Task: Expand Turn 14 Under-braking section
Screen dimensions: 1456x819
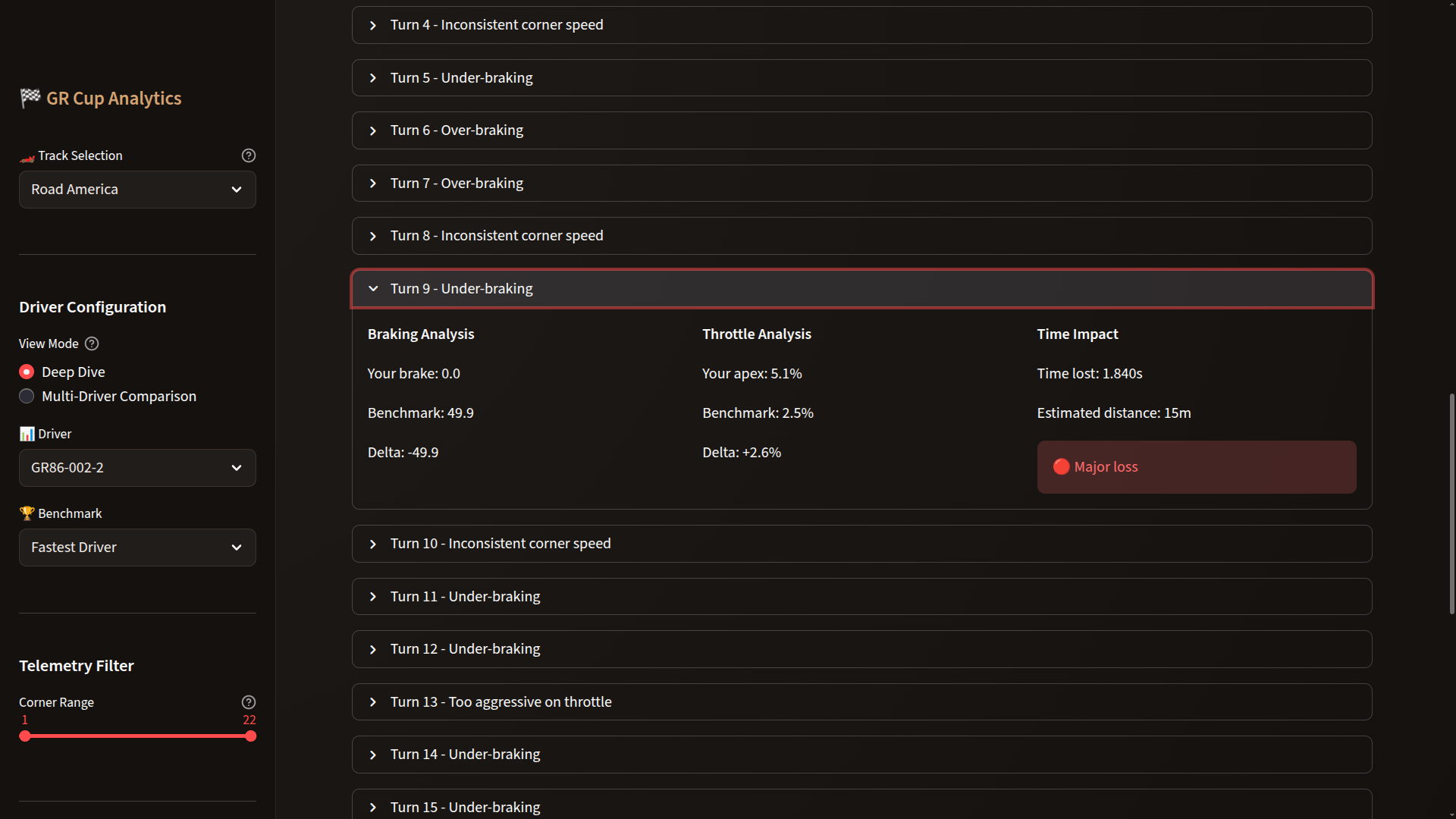Action: 465,755
